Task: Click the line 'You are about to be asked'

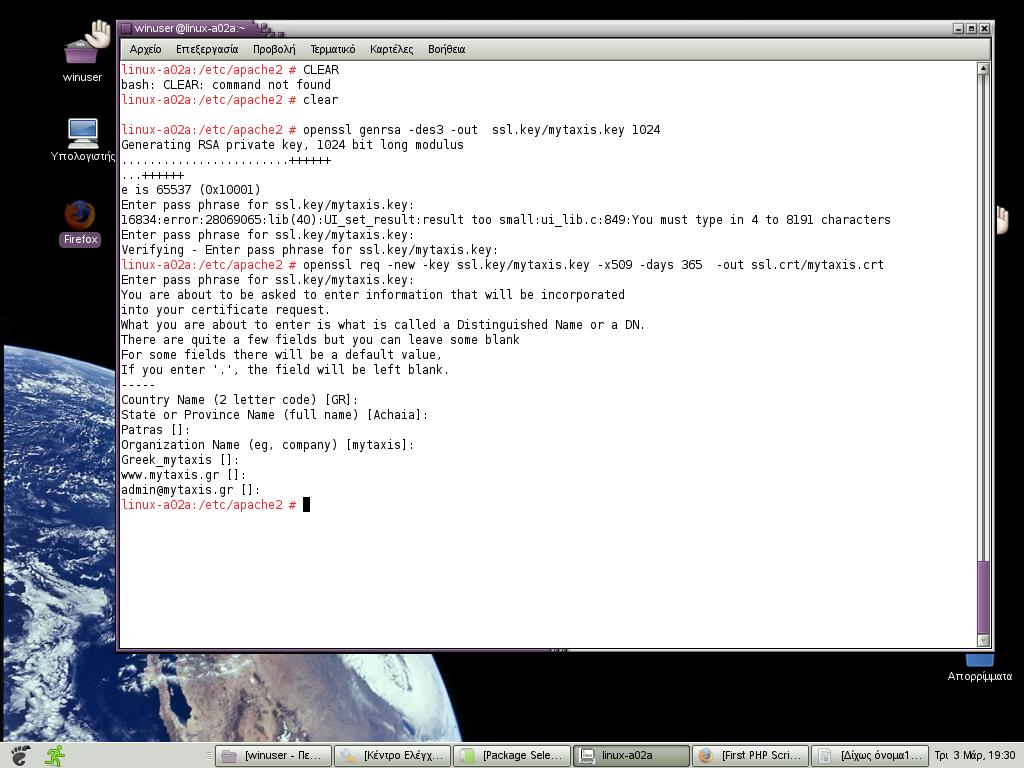Action: [x=373, y=295]
